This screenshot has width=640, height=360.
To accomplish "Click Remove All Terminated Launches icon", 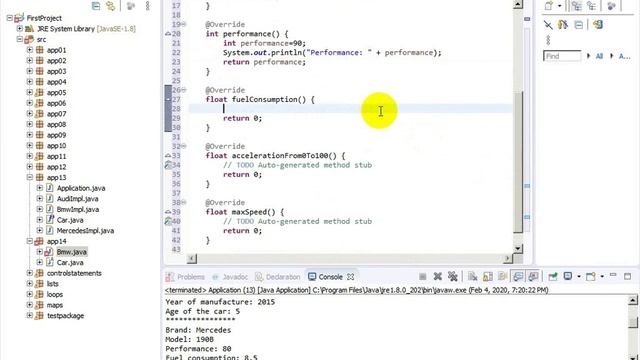I will tap(452, 277).
